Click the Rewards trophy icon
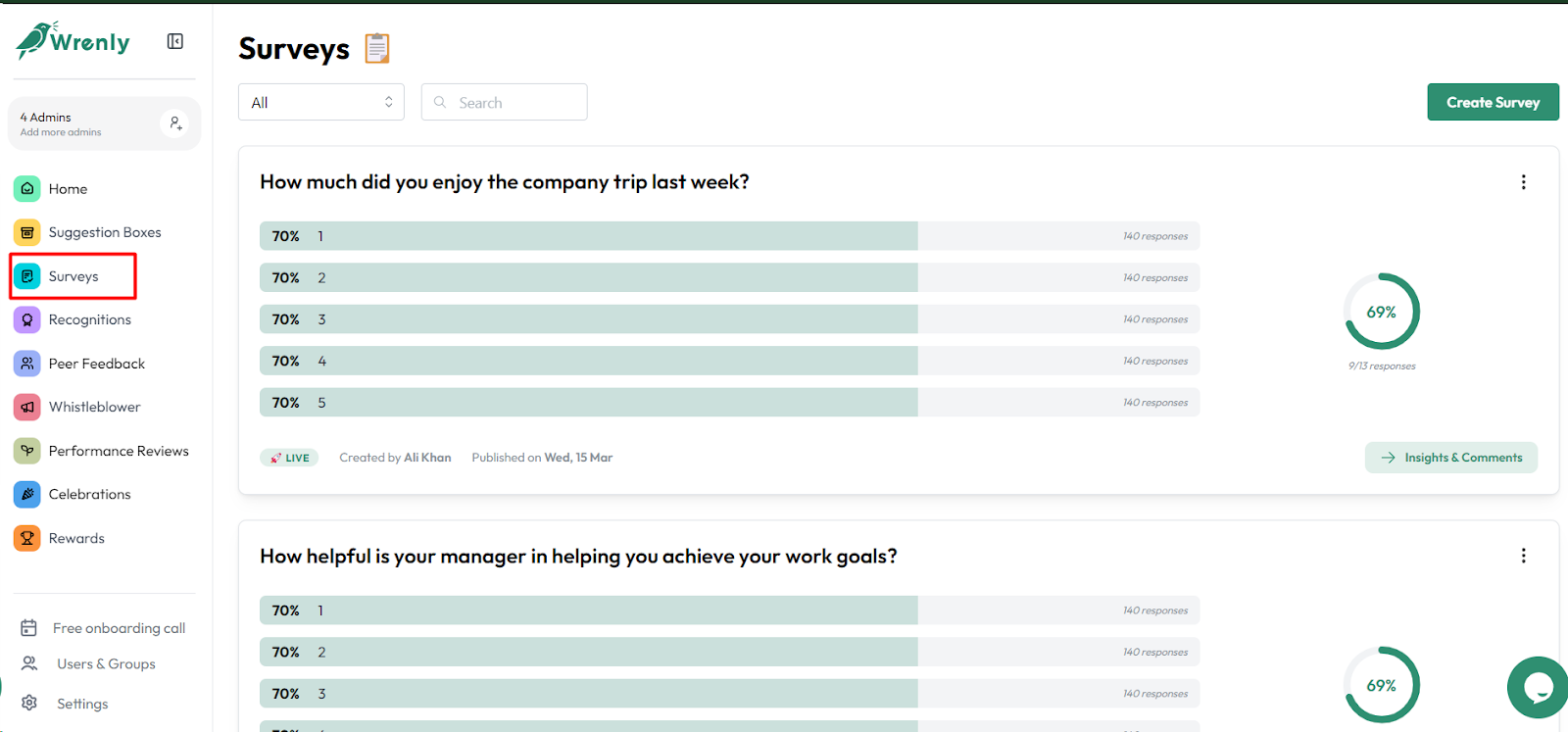Viewport: 1568px width, 732px height. (27, 538)
